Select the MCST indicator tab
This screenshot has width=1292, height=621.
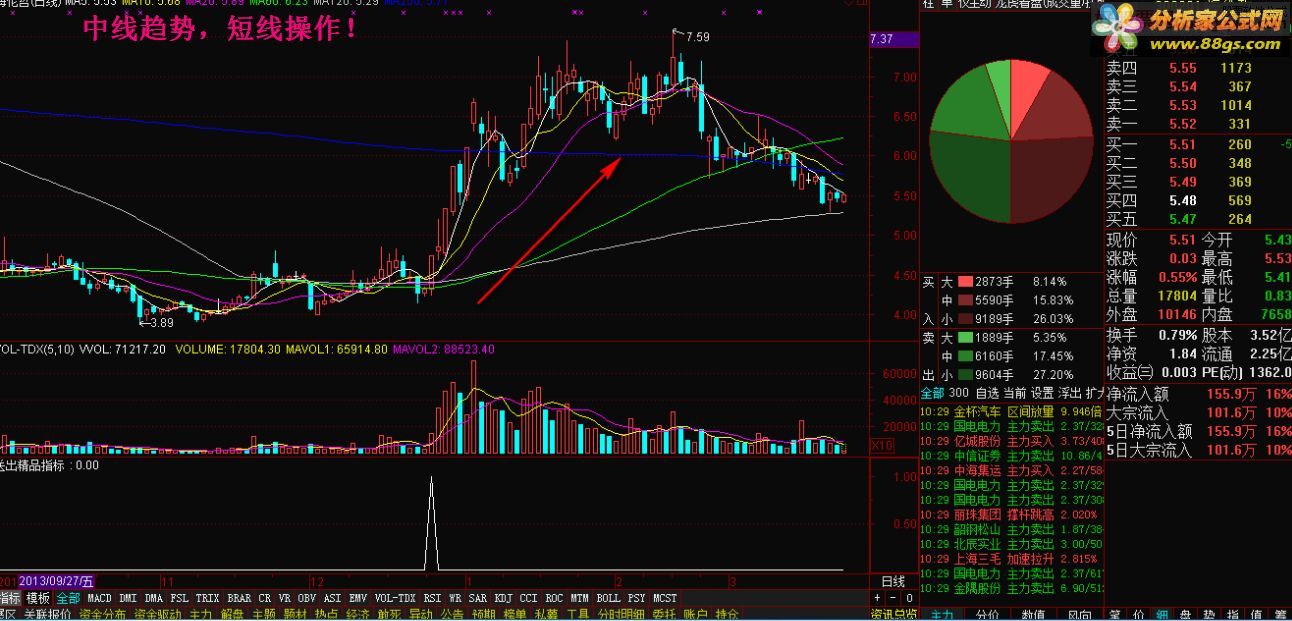coord(665,598)
